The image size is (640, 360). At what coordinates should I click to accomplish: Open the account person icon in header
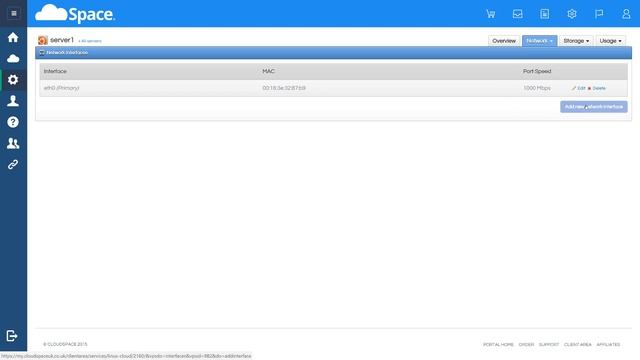[x=626, y=14]
